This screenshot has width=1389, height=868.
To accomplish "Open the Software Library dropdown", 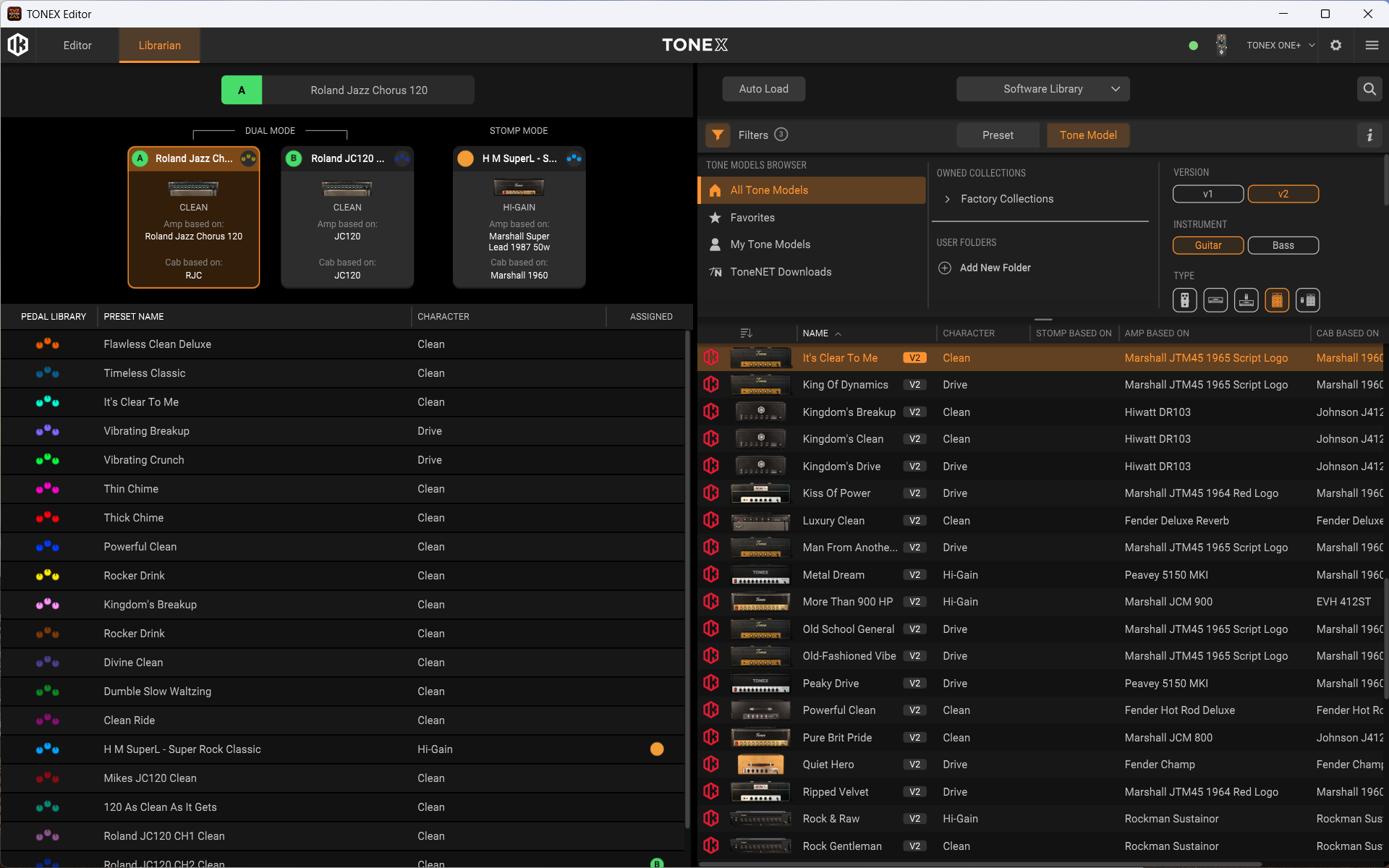I will pos(1043,89).
